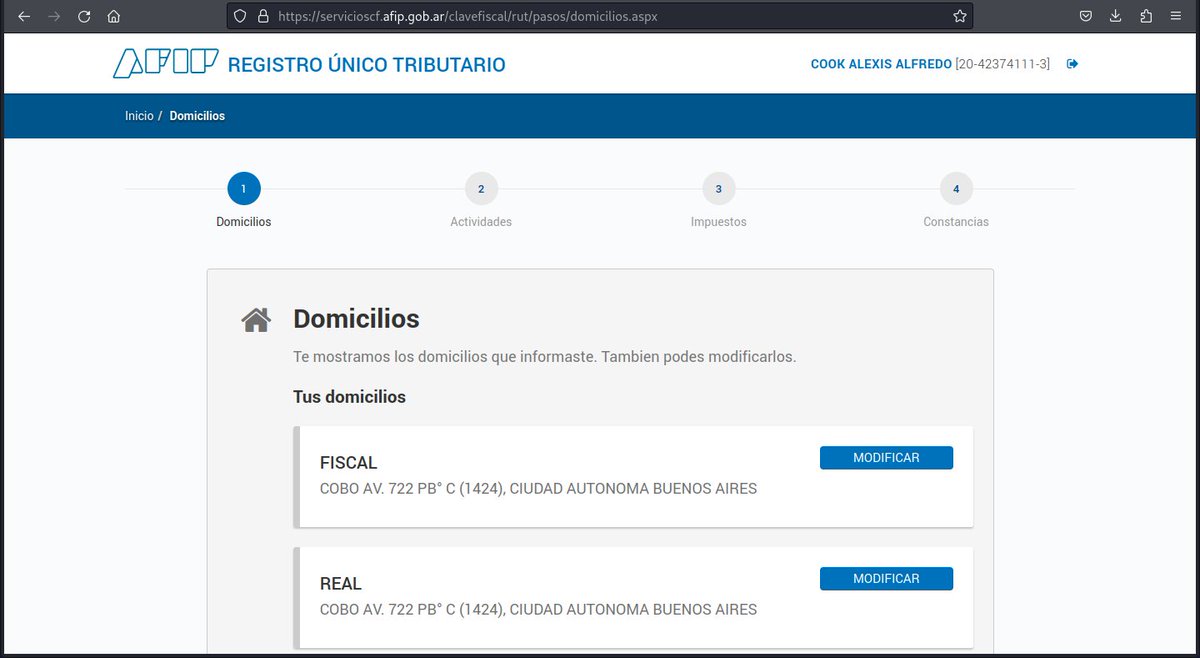Image resolution: width=1200 pixels, height=658 pixels.
Task: Click the REAL address text line
Action: coord(538,609)
